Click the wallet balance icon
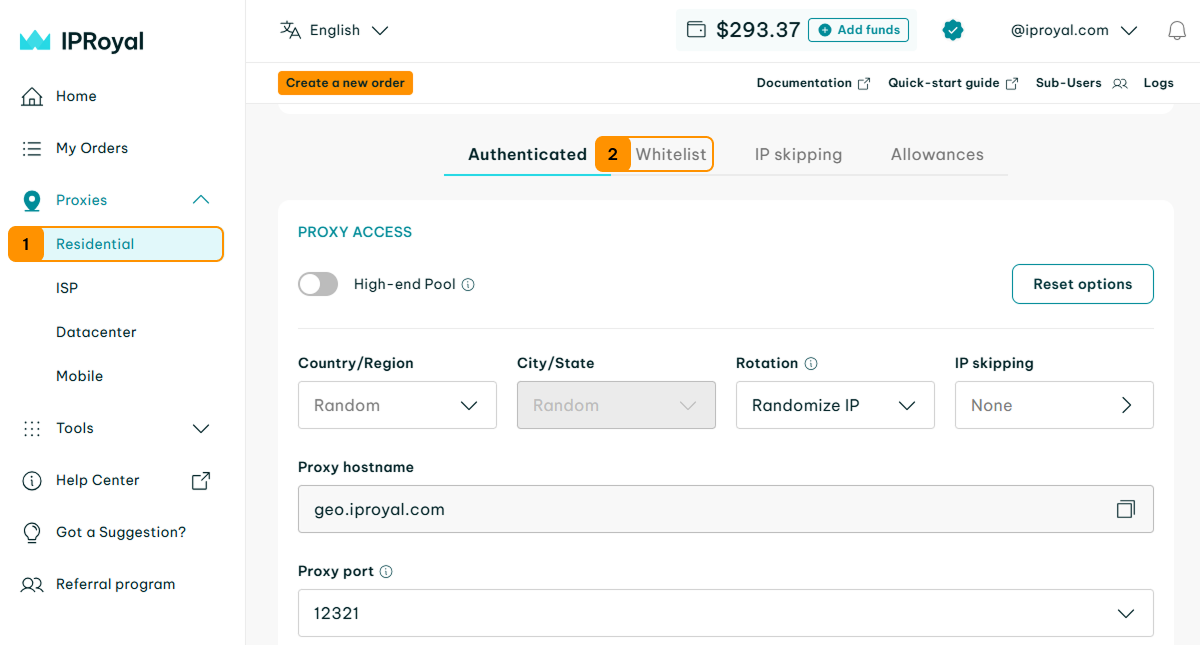 (x=696, y=30)
